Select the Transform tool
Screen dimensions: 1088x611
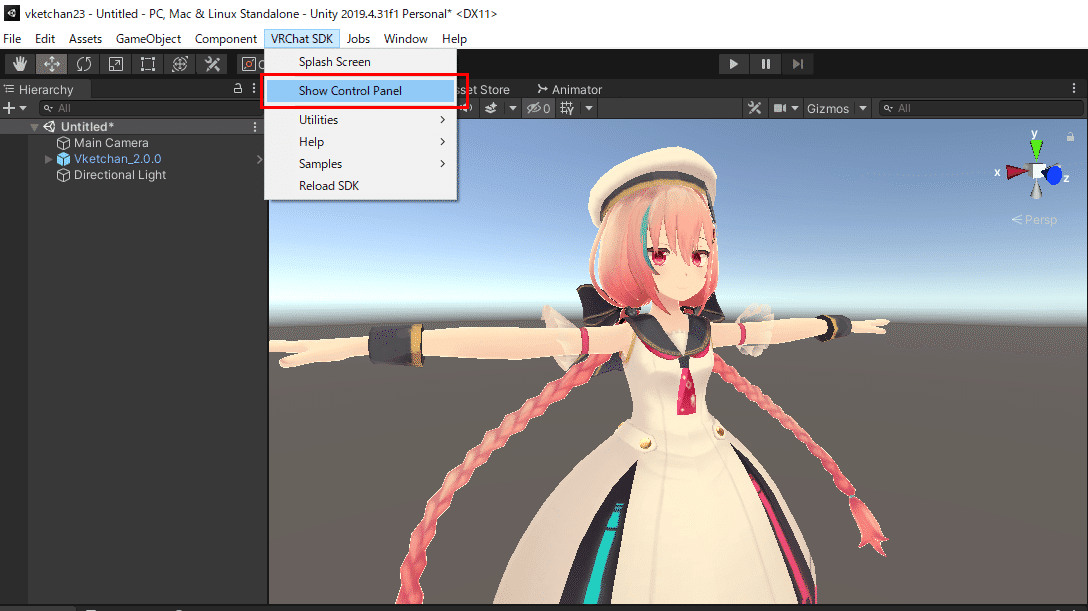click(180, 63)
